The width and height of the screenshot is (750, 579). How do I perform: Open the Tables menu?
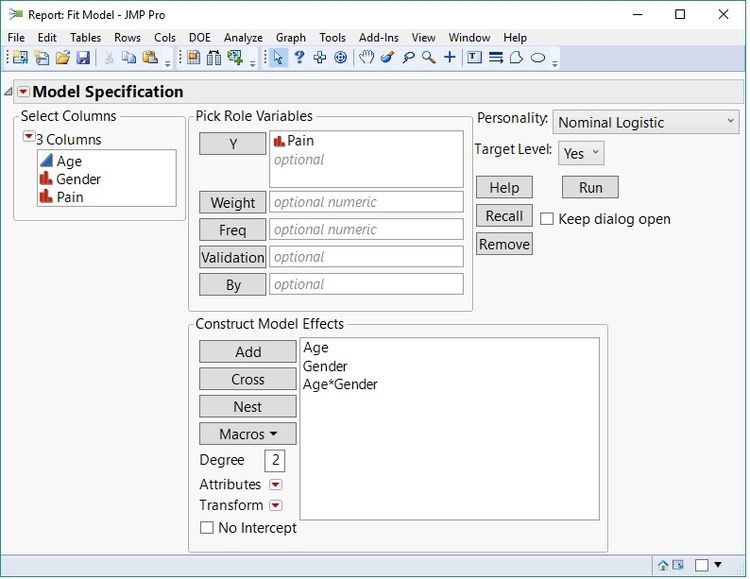[85, 37]
